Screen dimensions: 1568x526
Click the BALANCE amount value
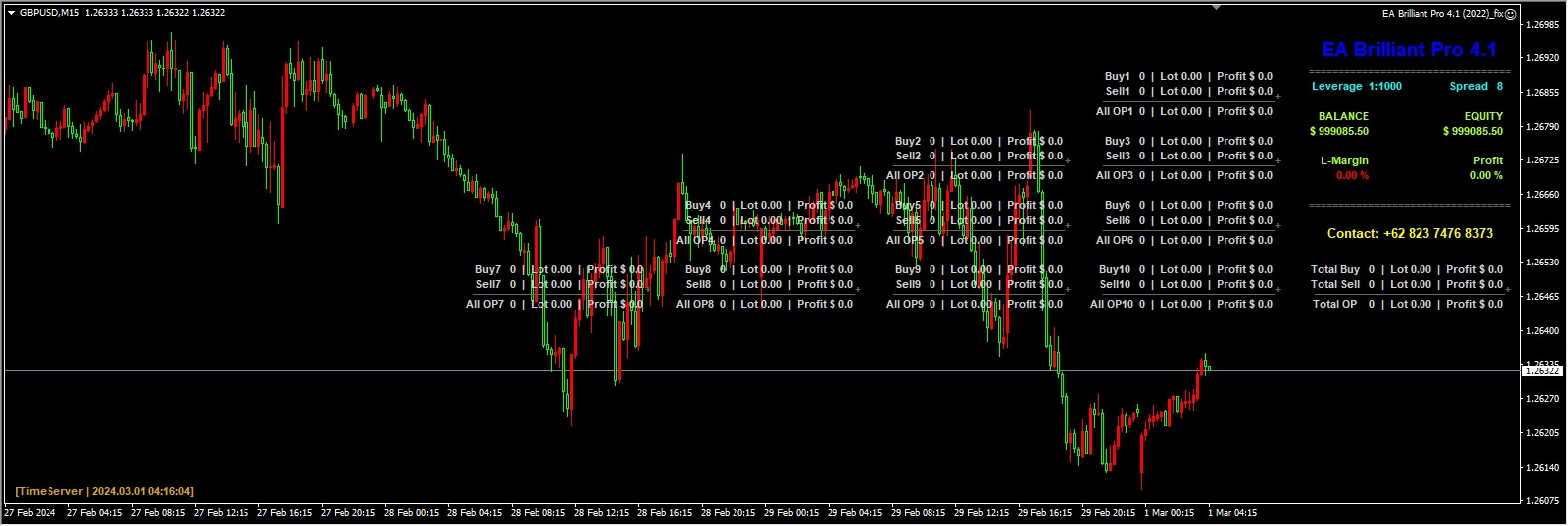point(1339,131)
